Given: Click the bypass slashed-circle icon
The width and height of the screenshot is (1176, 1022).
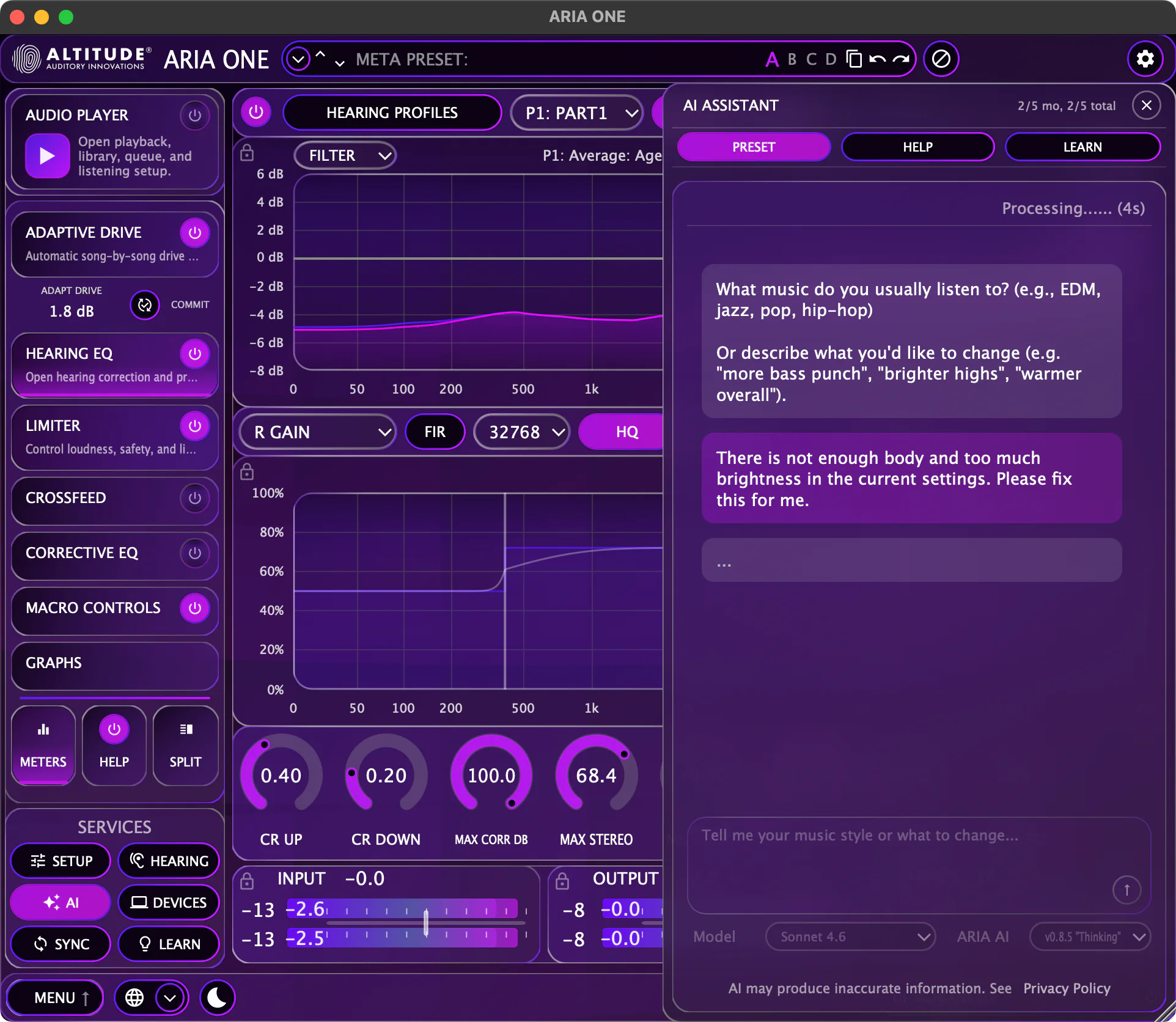Looking at the screenshot, I should pos(941,59).
